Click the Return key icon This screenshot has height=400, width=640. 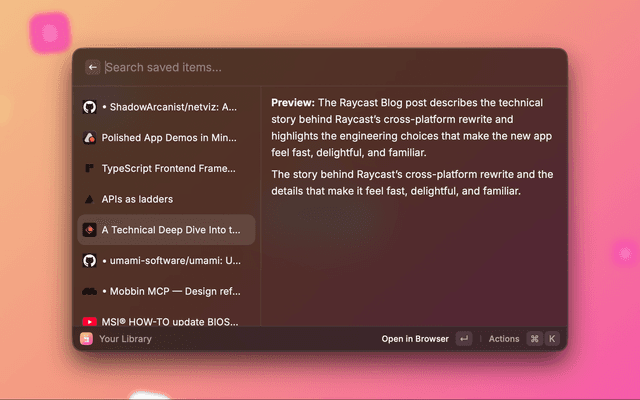point(464,339)
